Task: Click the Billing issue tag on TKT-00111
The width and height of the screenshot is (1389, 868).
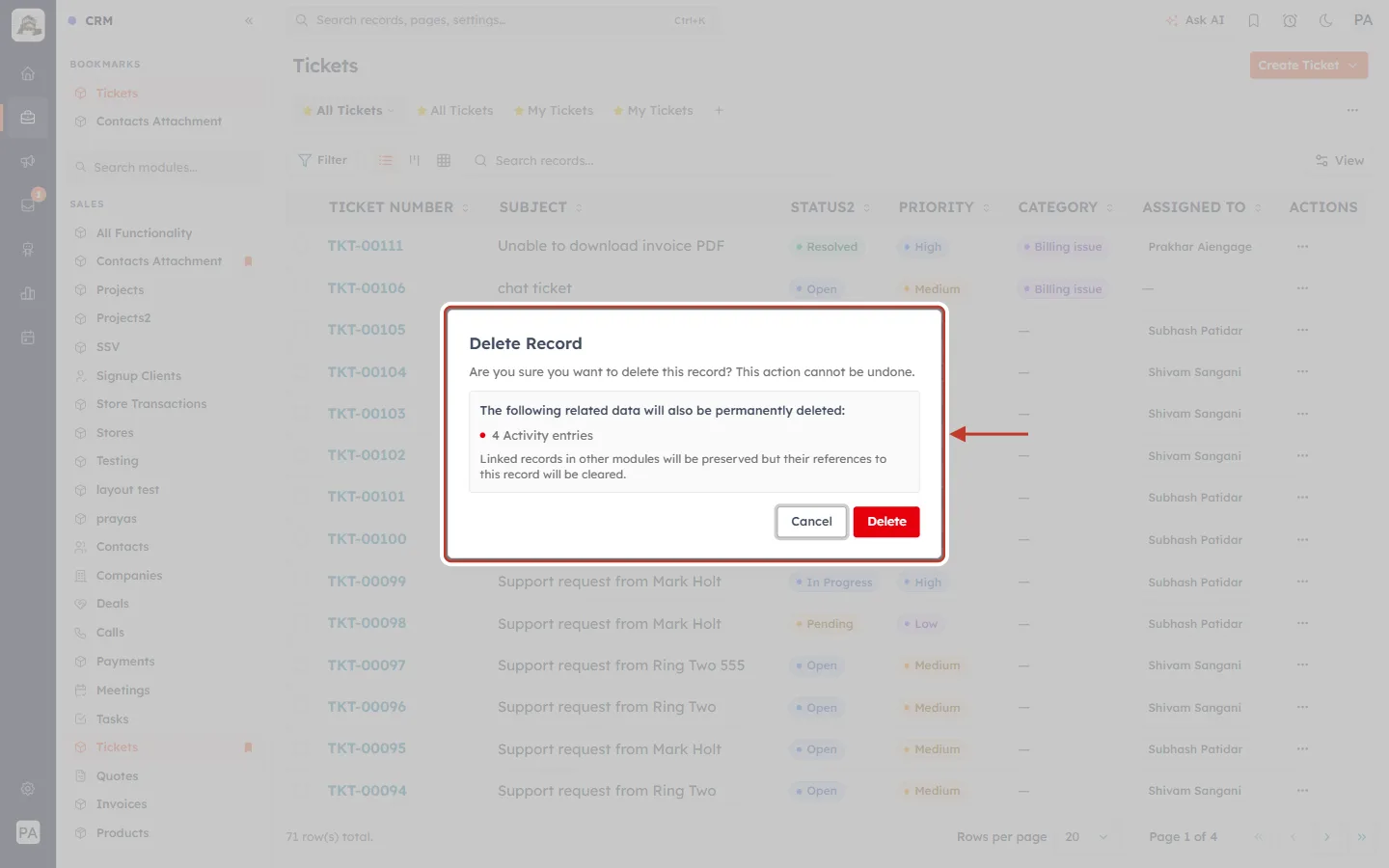Action: click(x=1062, y=247)
